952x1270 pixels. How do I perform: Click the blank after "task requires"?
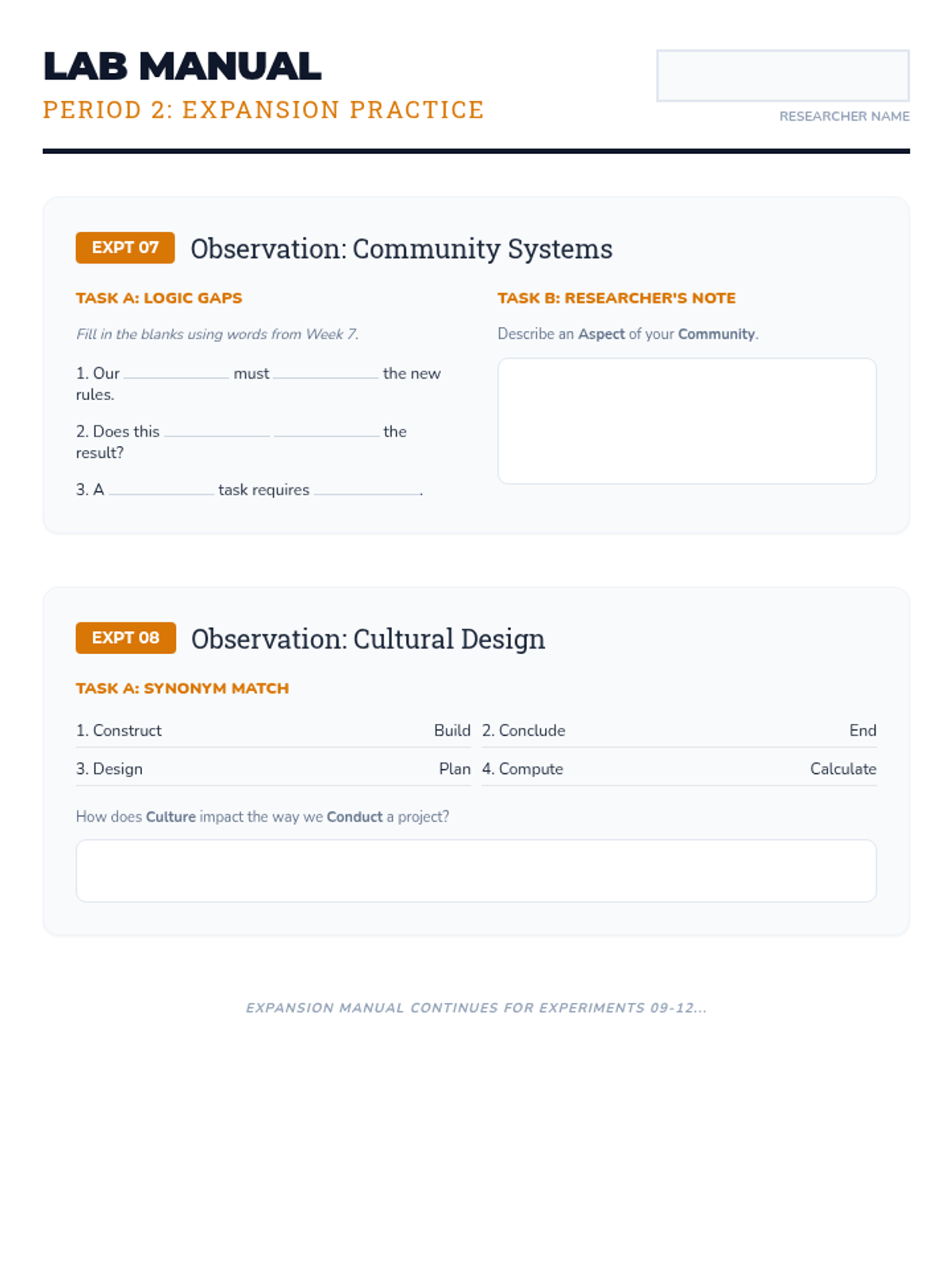pyautogui.click(x=367, y=490)
